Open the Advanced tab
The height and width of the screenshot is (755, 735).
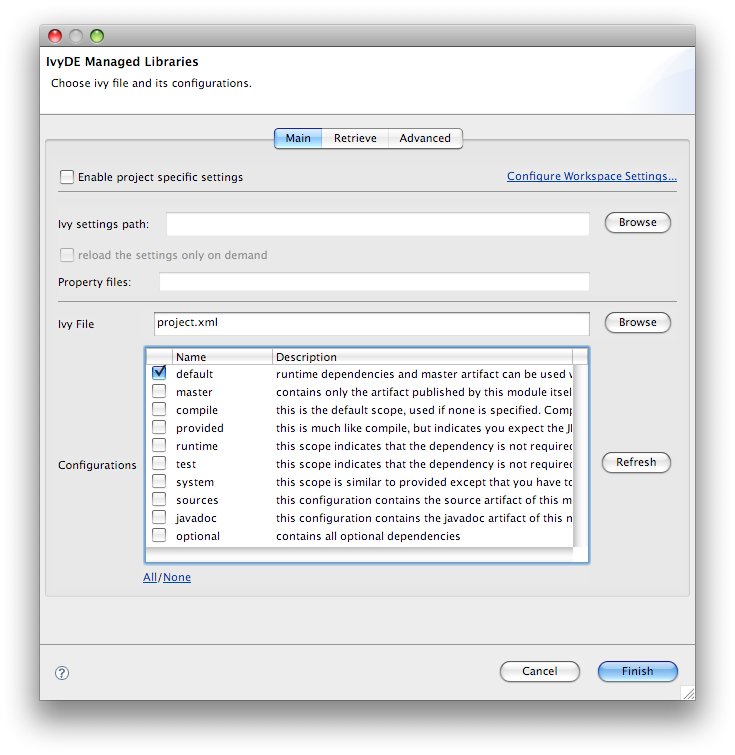(x=425, y=138)
